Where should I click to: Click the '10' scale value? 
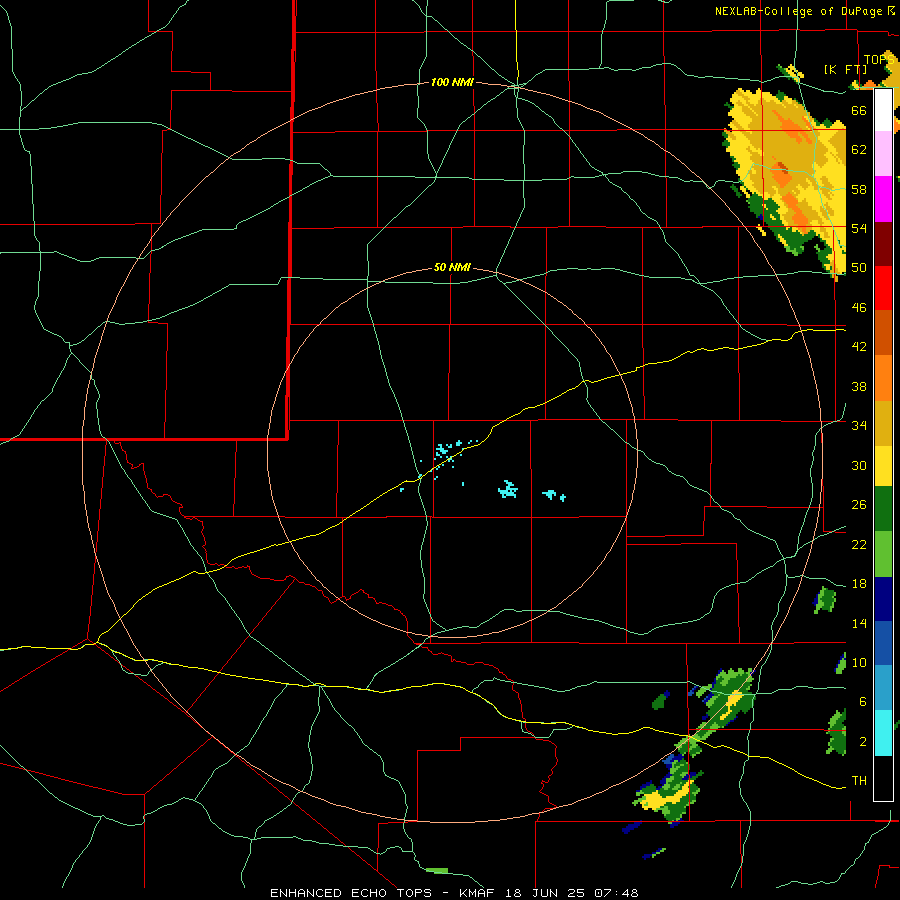tap(859, 662)
